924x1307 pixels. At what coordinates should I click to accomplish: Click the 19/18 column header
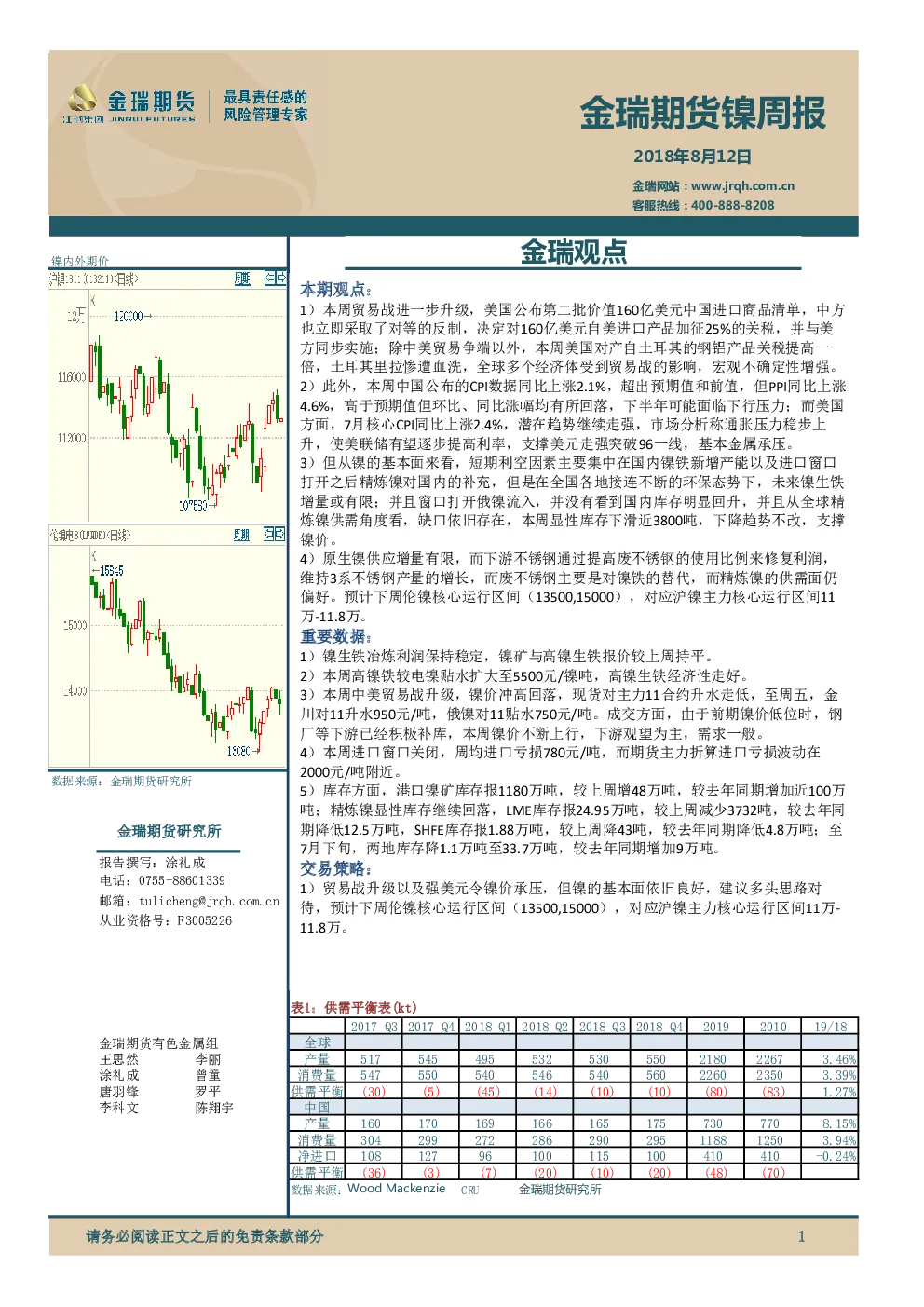point(831,1027)
